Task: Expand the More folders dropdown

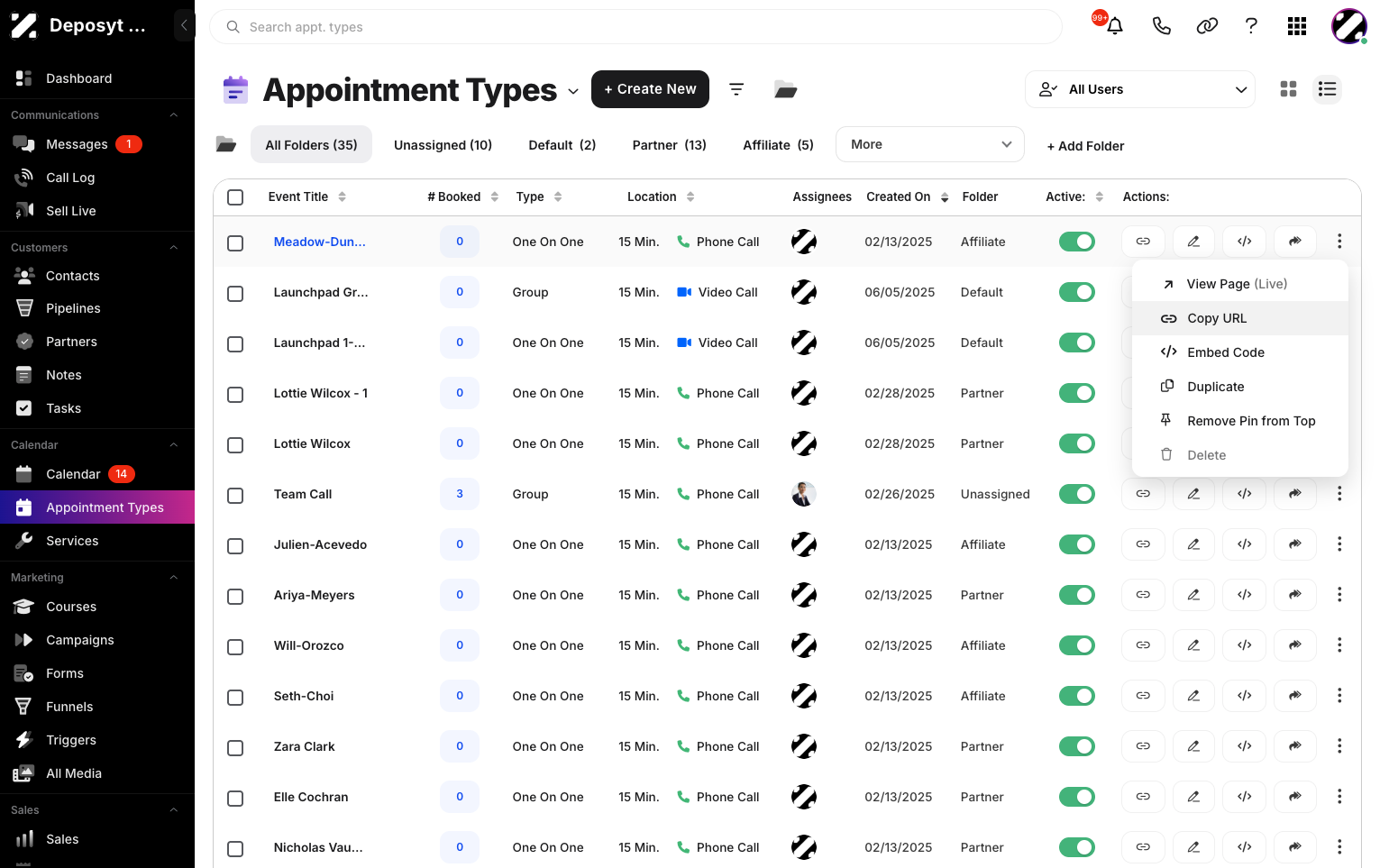Action: [x=930, y=144]
